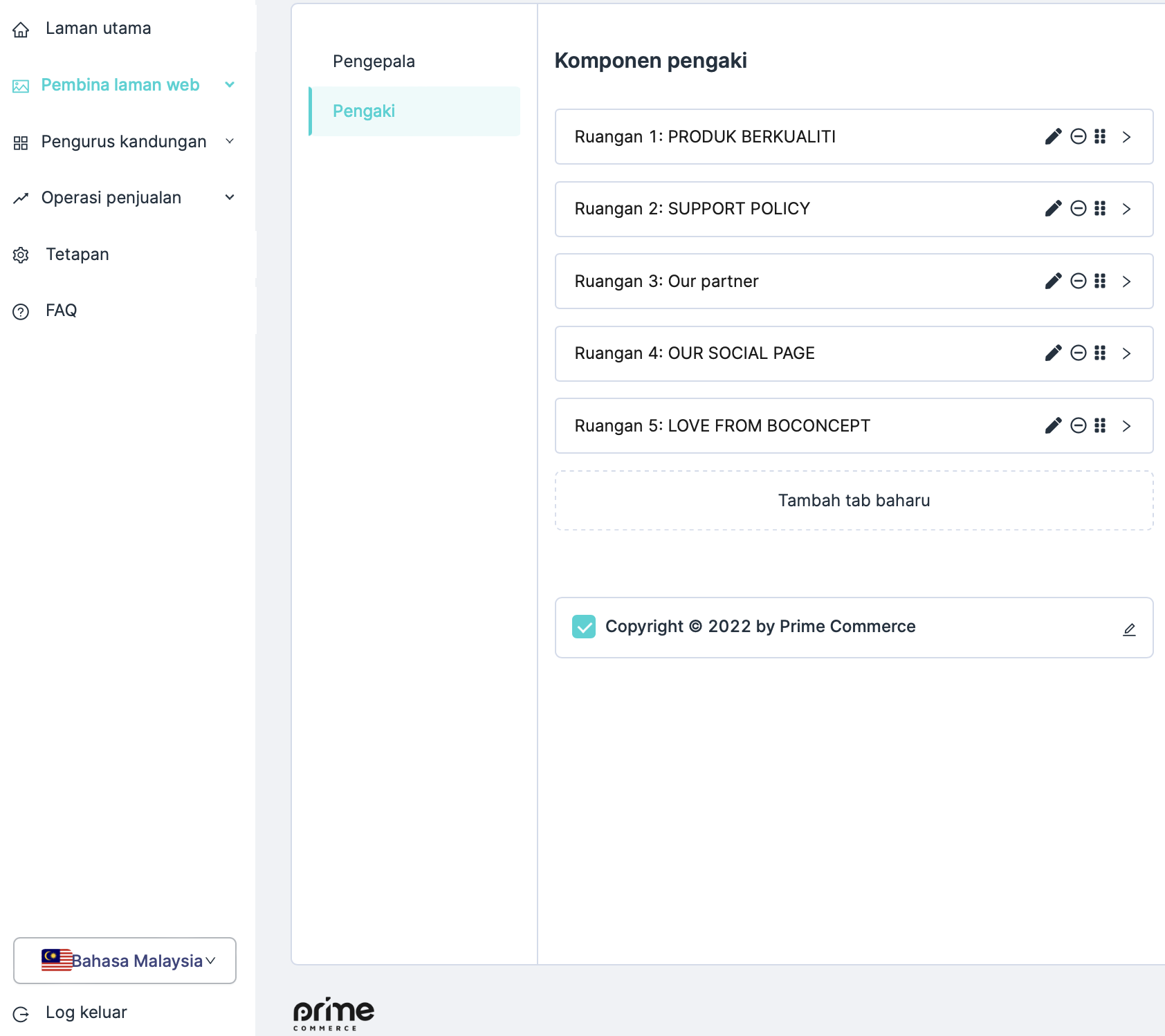Viewport: 1165px width, 1036px height.
Task: Click Log keluar link
Action: [86, 1012]
